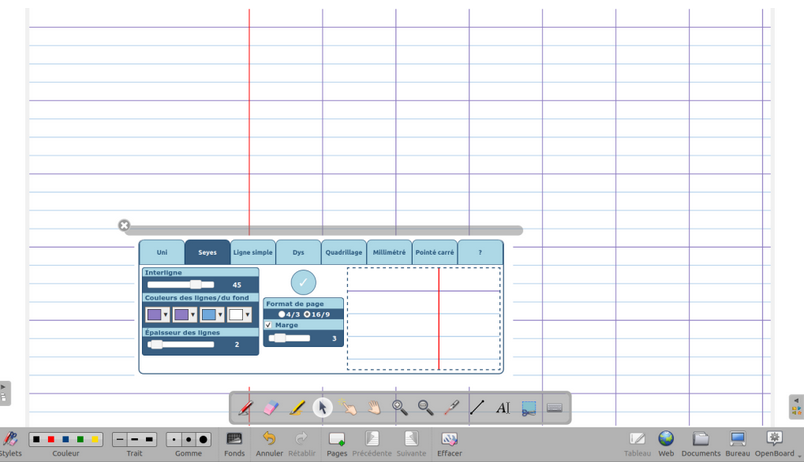Select medium Trait line width
This screenshot has width=804, height=462.
[134, 439]
